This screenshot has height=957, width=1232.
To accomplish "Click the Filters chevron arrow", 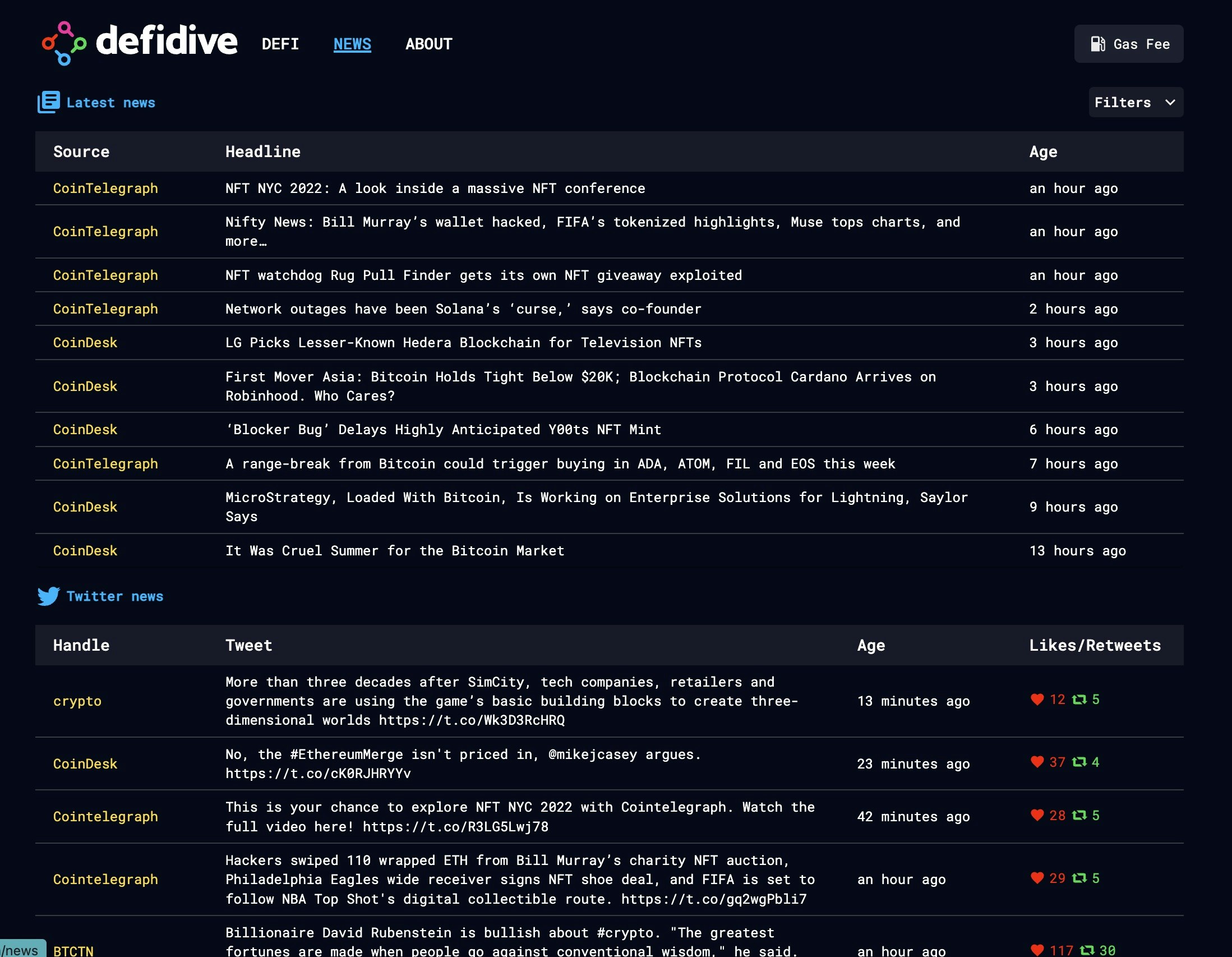I will click(x=1170, y=102).
